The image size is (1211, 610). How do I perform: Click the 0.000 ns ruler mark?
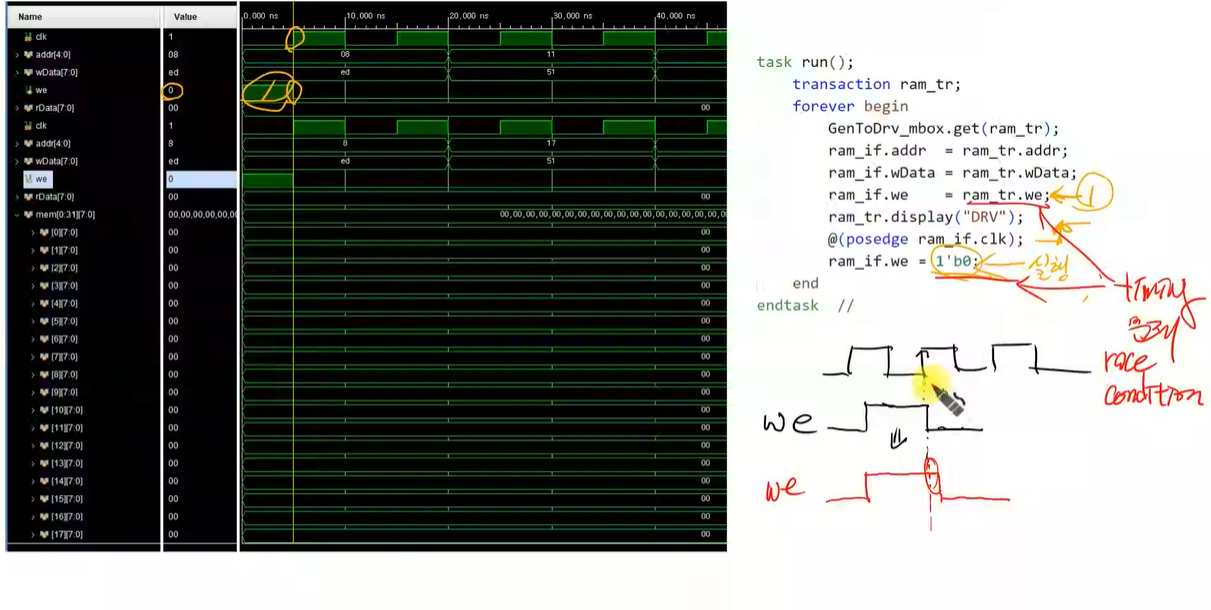tap(259, 16)
